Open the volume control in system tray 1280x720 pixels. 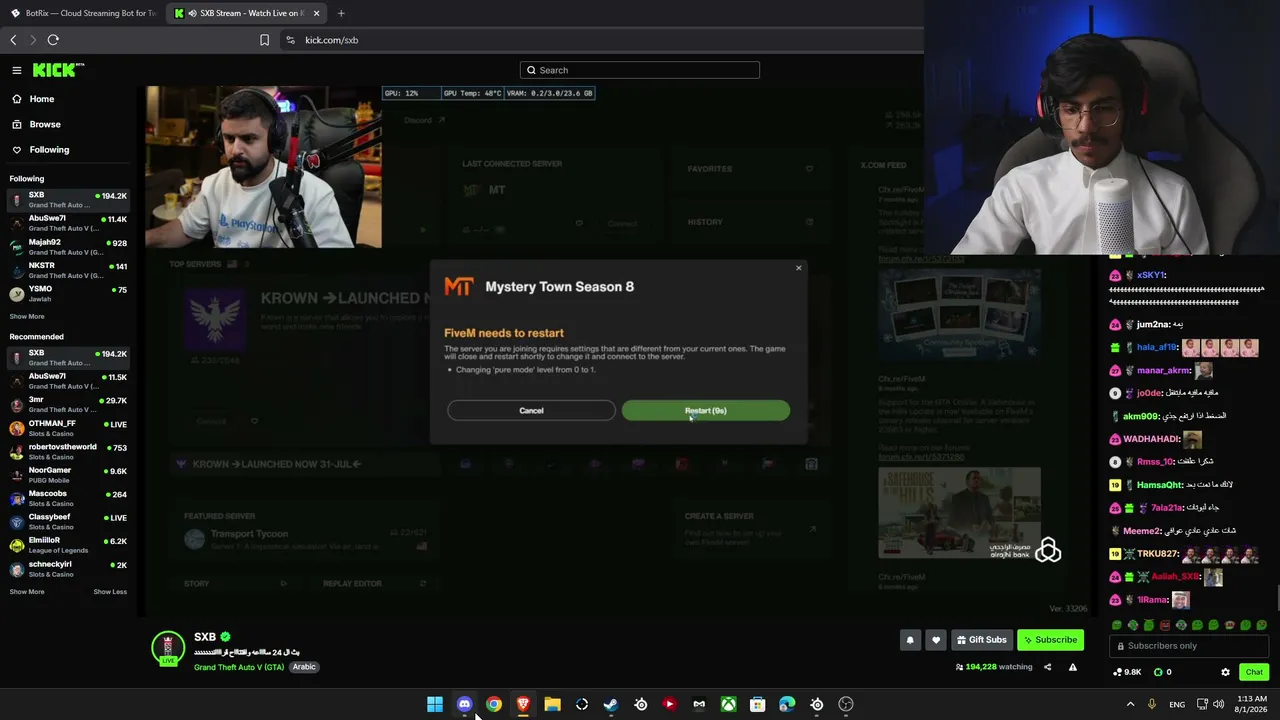point(1219,704)
